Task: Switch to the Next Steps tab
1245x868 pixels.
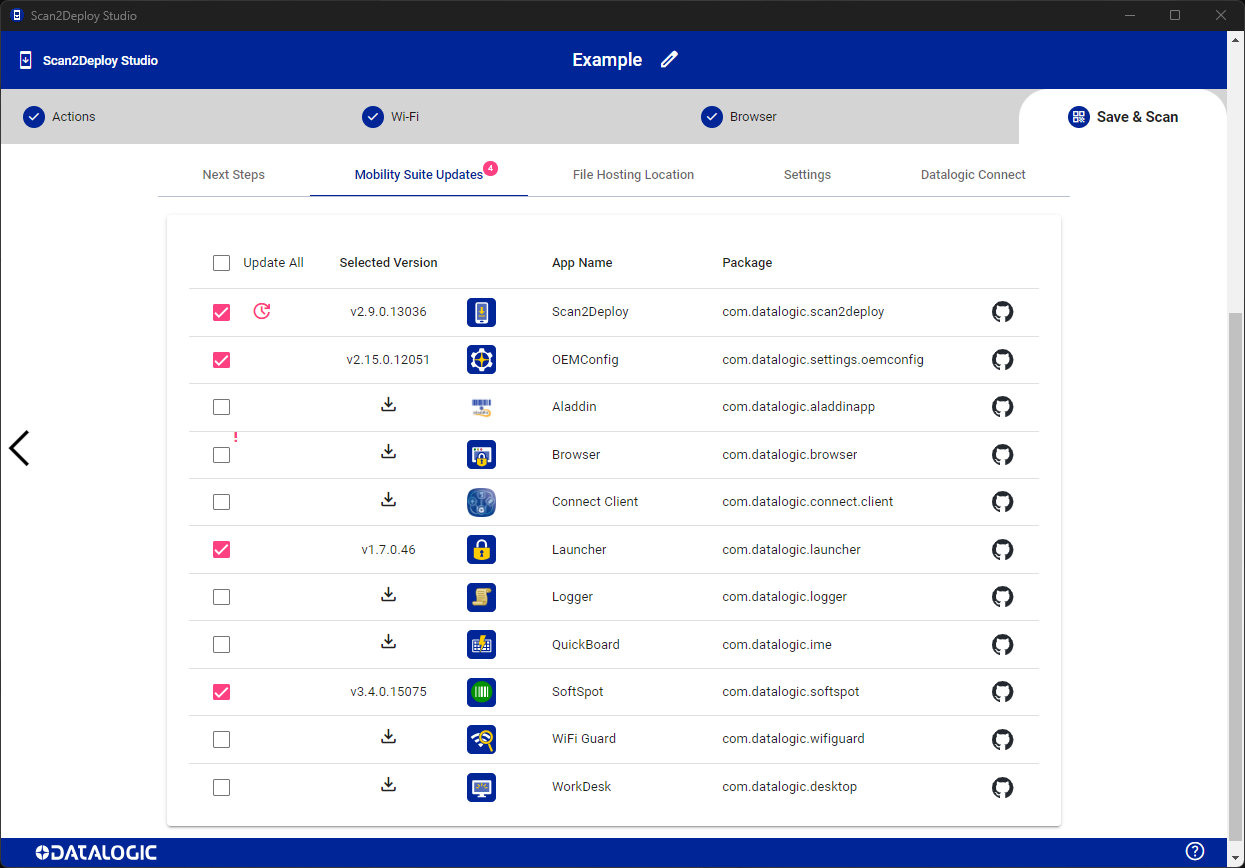Action: tap(233, 174)
